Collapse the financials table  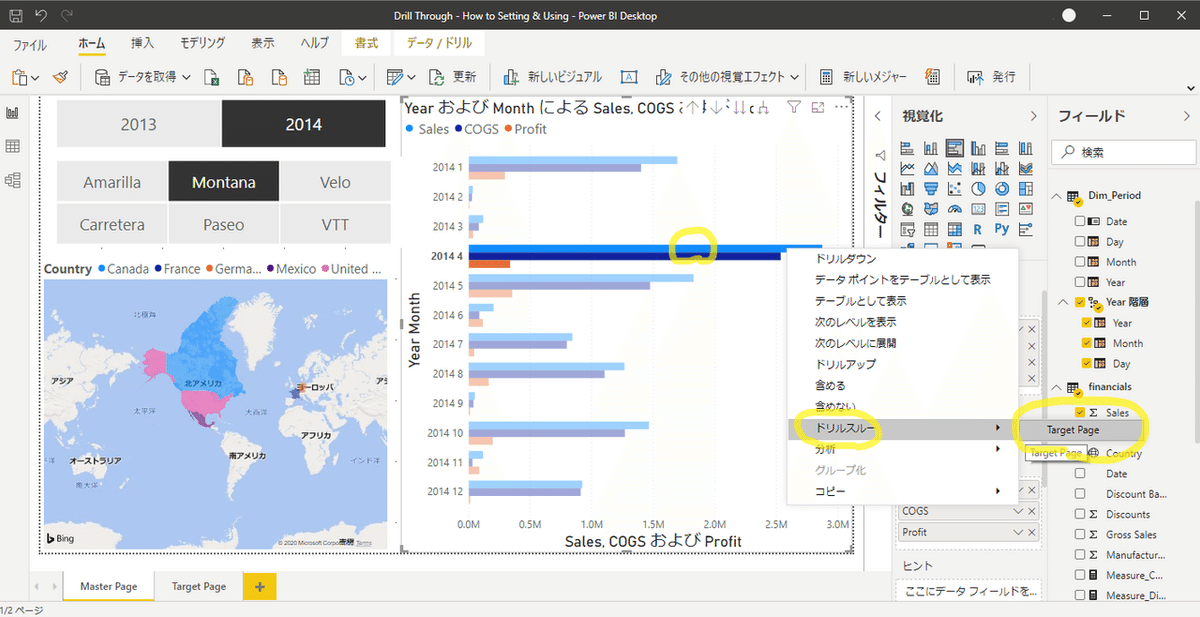tap(1058, 386)
